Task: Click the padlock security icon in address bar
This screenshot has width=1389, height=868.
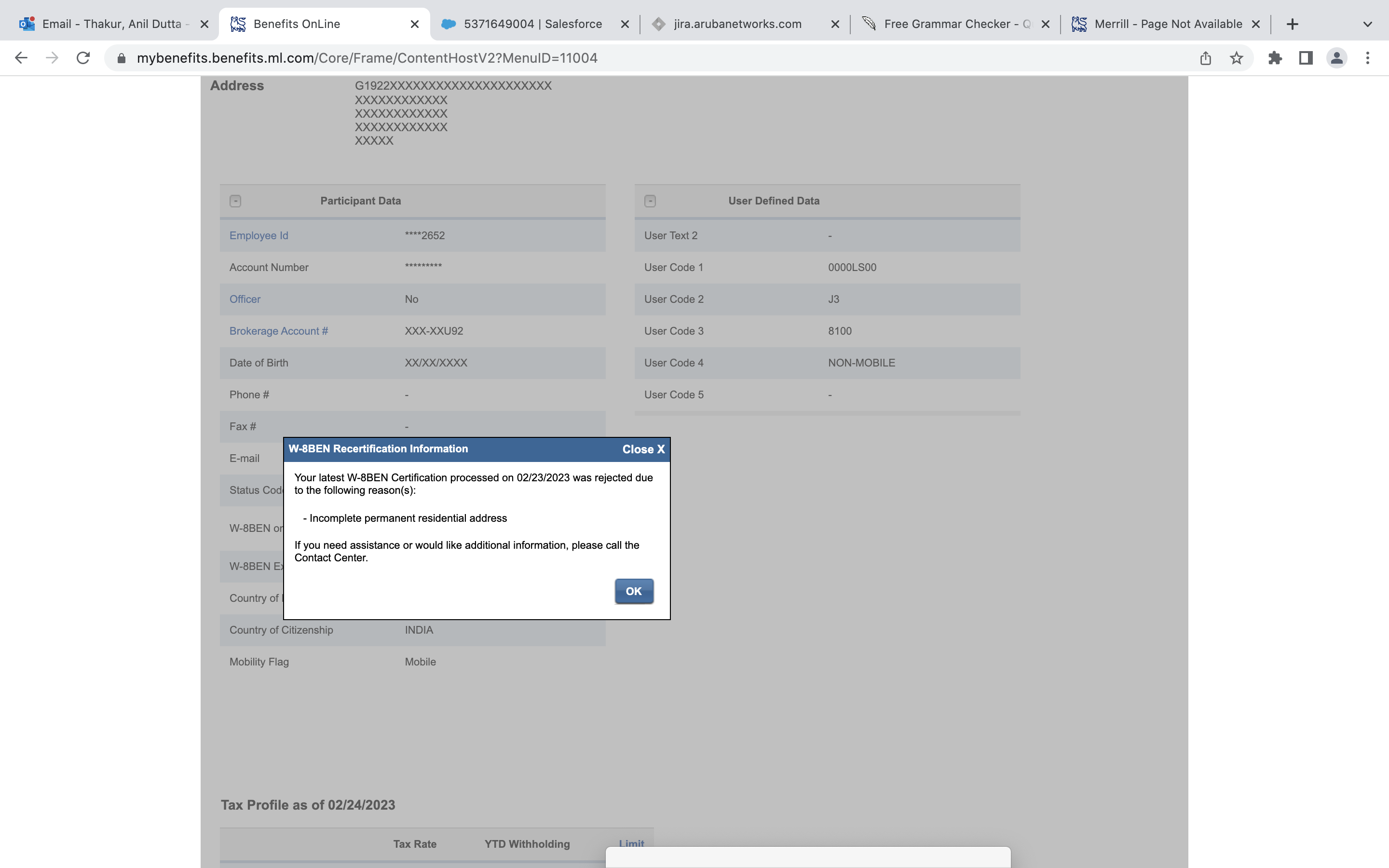Action: tap(121, 57)
